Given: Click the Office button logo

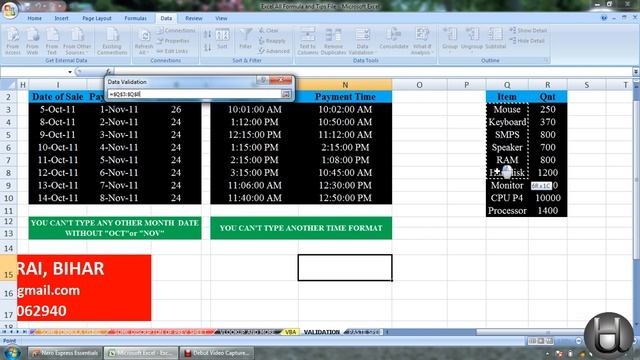Looking at the screenshot, I should (x=10, y=9).
